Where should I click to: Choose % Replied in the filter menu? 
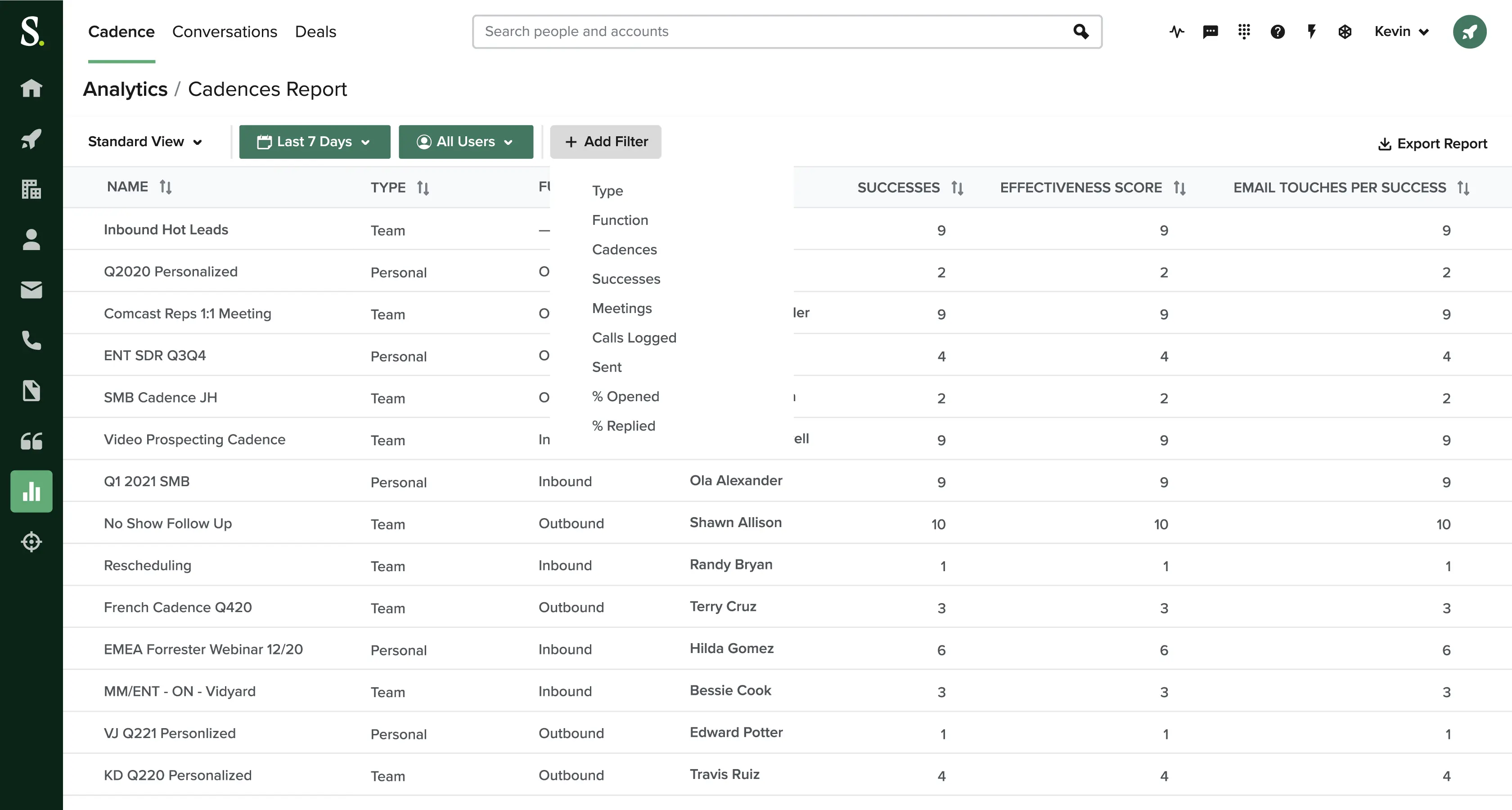(x=623, y=425)
